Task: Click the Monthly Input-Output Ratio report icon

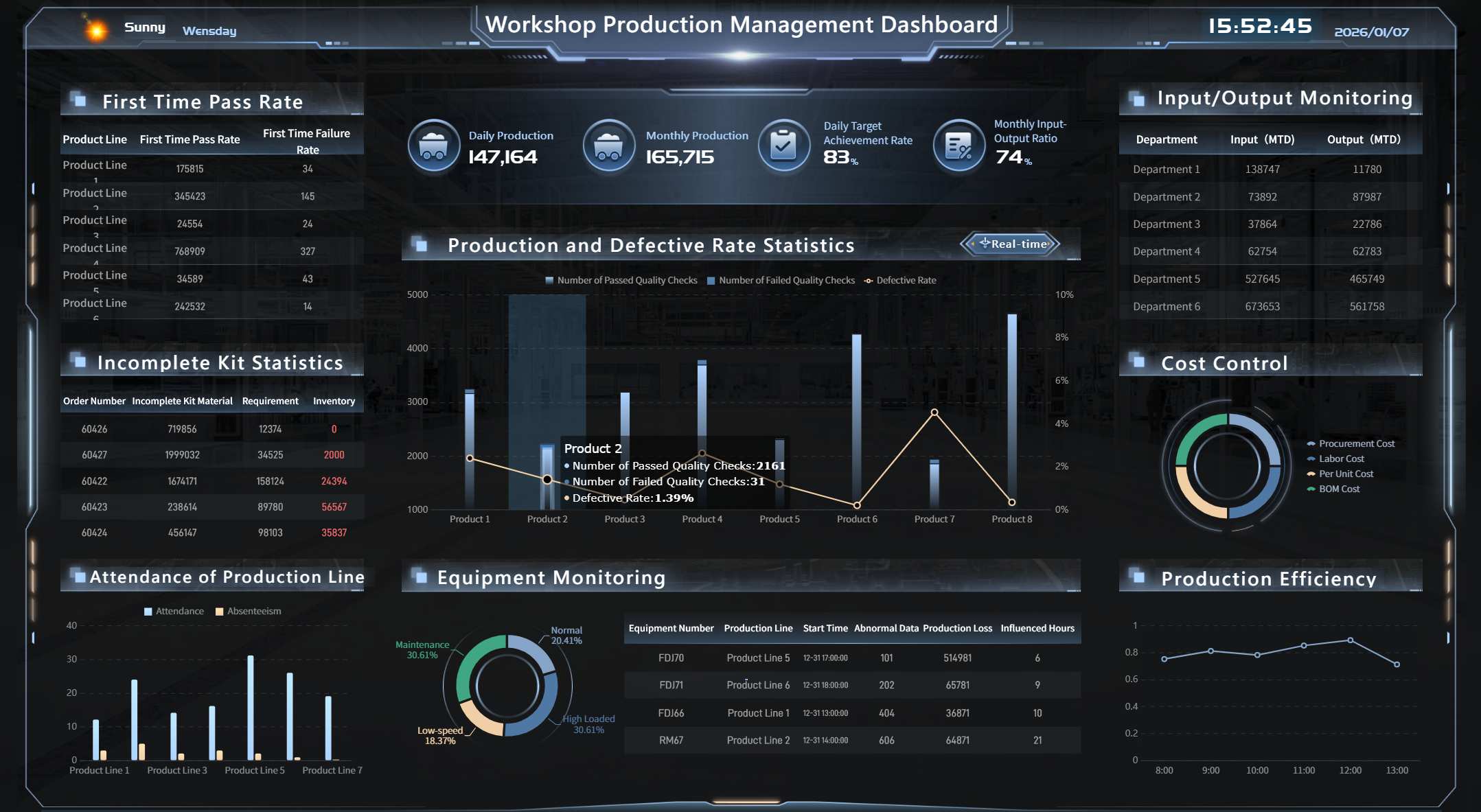Action: (958, 146)
